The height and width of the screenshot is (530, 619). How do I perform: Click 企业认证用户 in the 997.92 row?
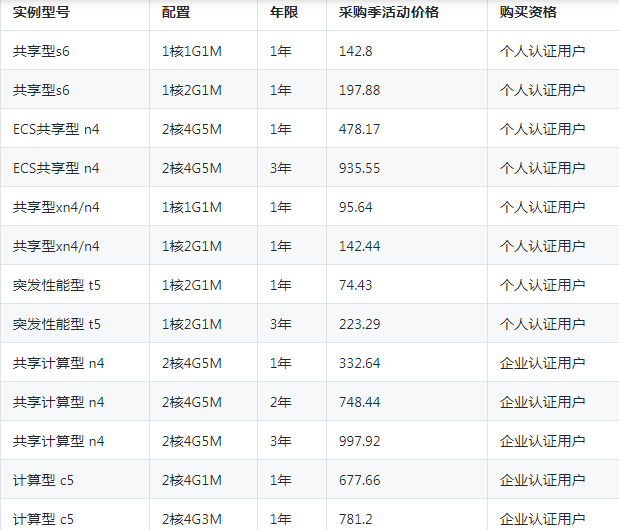point(542,441)
